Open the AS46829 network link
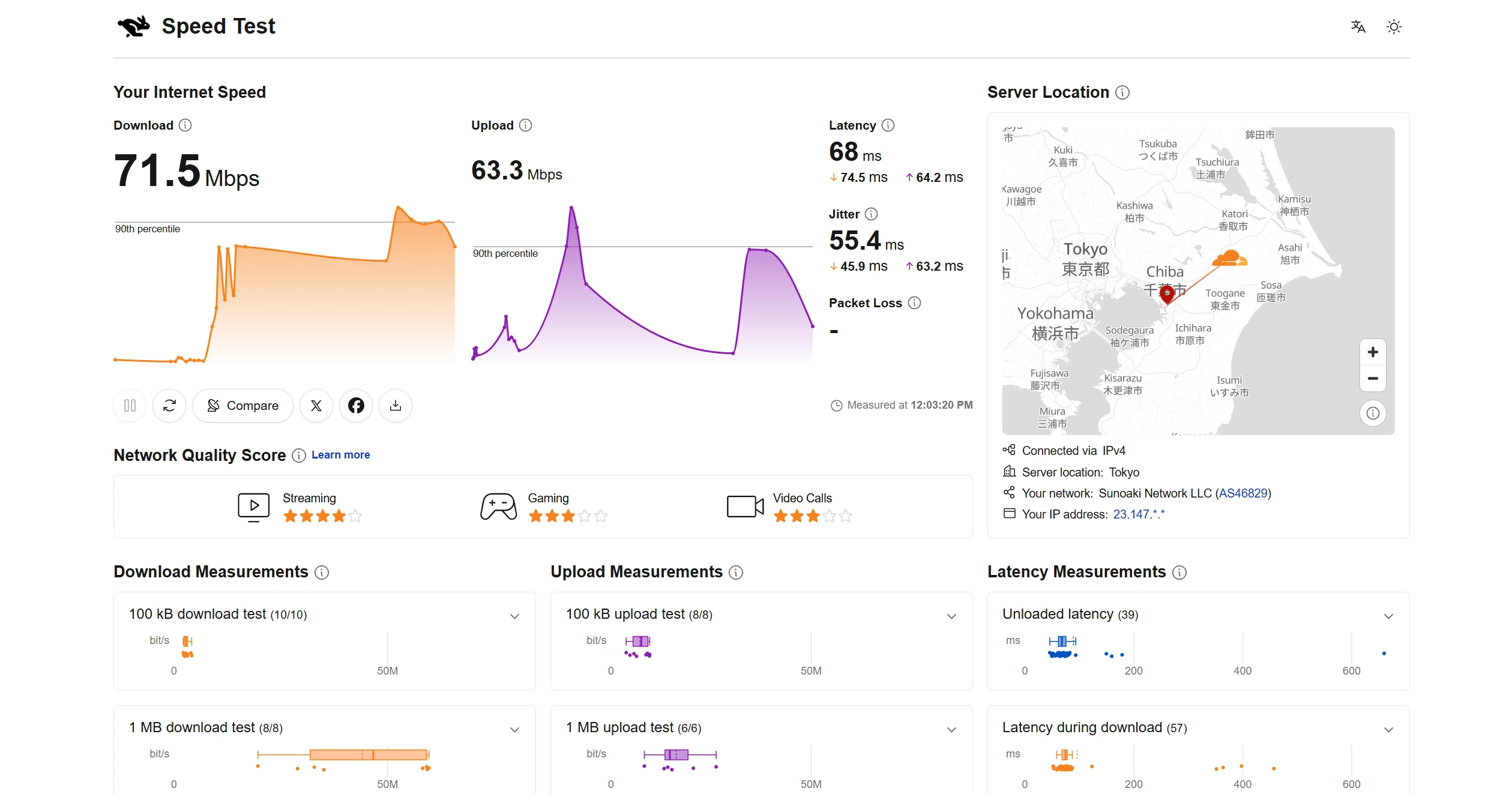Image resolution: width=1512 pixels, height=794 pixels. click(1243, 493)
